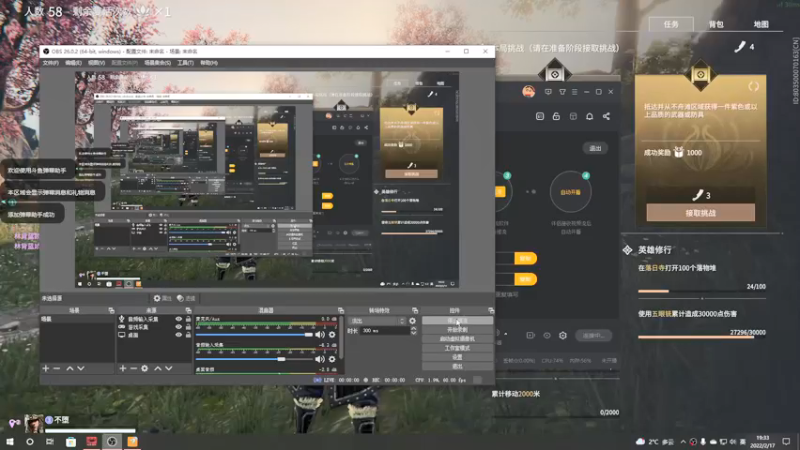This screenshot has width=800, height=450.
Task: Toggle visibility of the audio input capture source
Action: coord(179,319)
